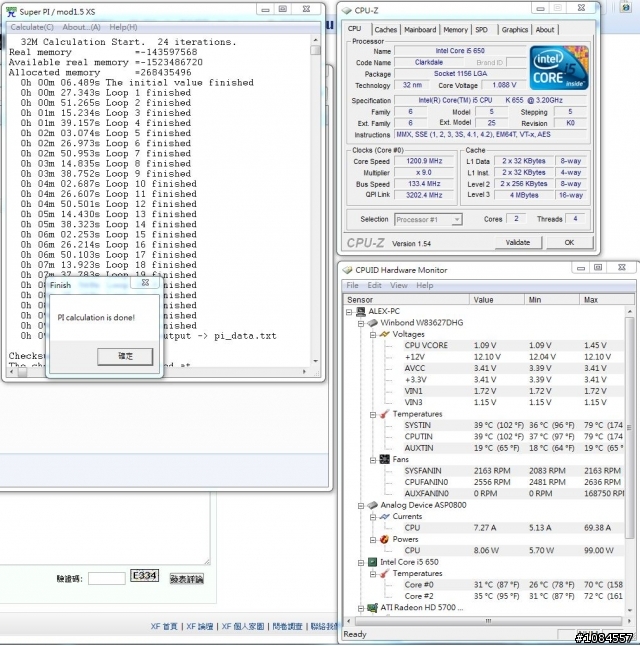Screen dimensions: 640x646
Task: Collapse the Analog Device ASP0800 node
Action: click(361, 506)
